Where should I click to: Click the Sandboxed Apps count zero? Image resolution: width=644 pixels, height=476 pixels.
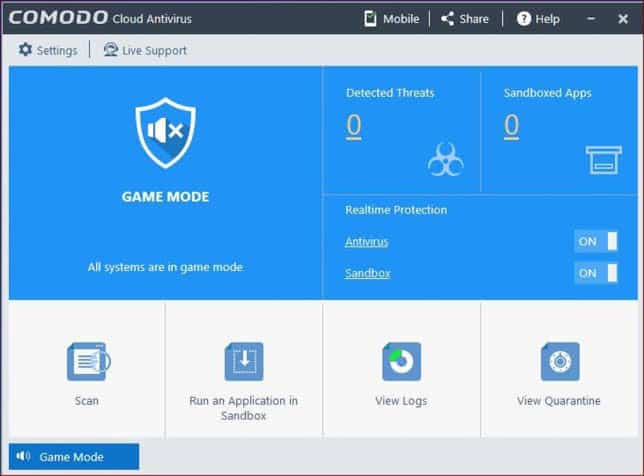pyautogui.click(x=511, y=126)
